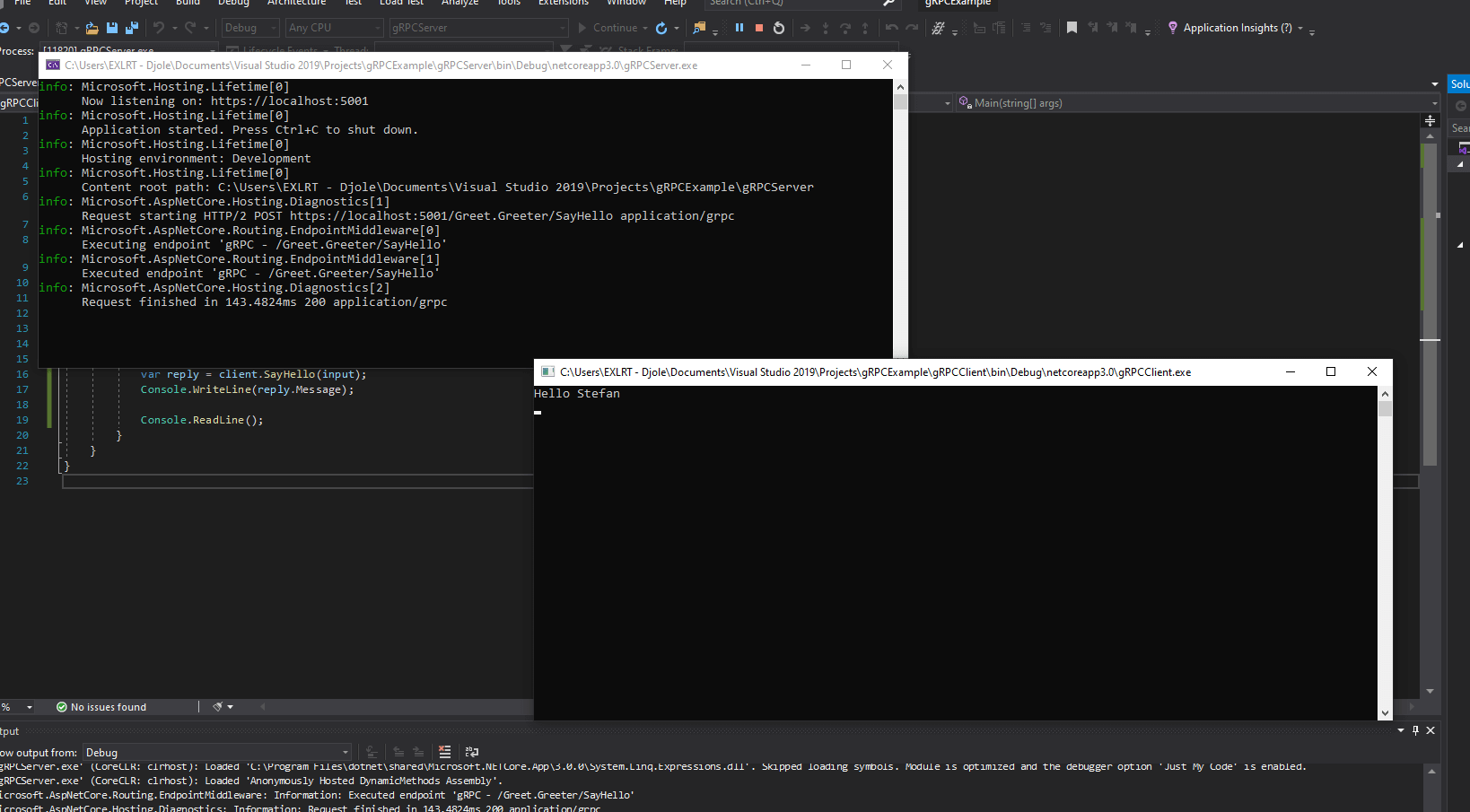The image size is (1470, 812).
Task: Click the No issues found indicator
Action: (101, 707)
